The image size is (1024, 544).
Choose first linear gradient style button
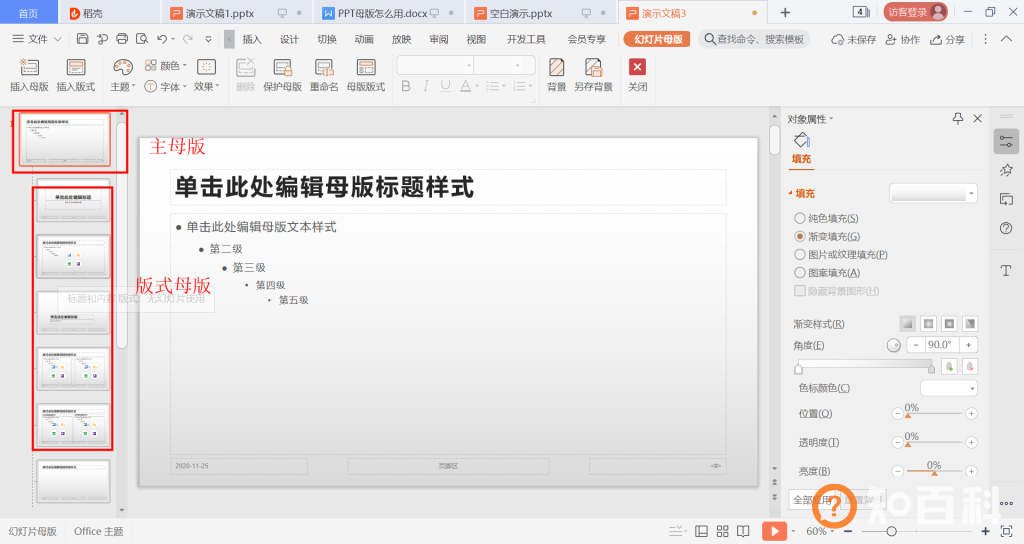[908, 324]
